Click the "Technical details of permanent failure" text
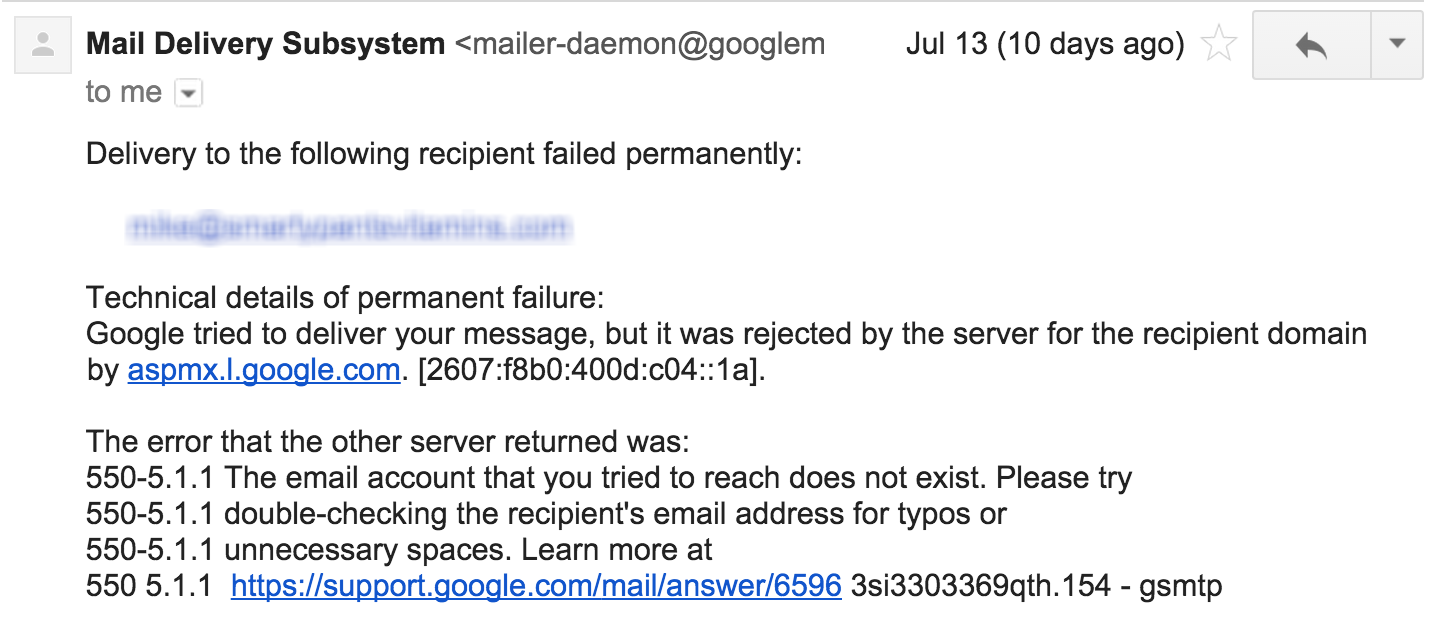 [346, 298]
